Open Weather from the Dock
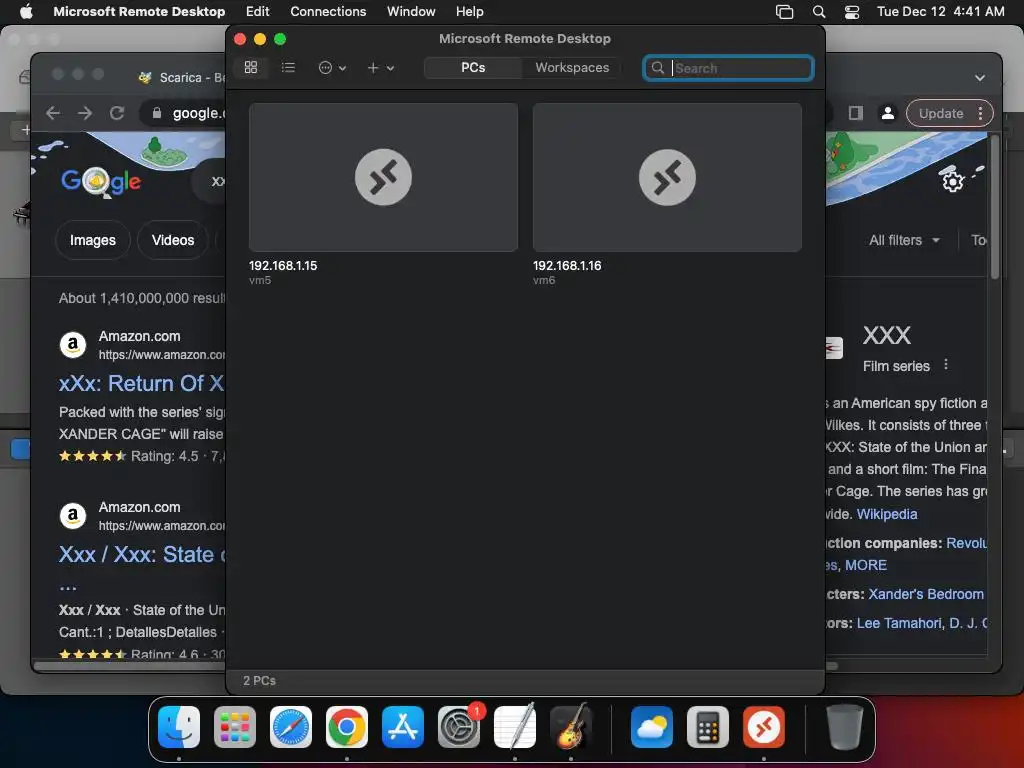Viewport: 1024px width, 768px height. 652,727
